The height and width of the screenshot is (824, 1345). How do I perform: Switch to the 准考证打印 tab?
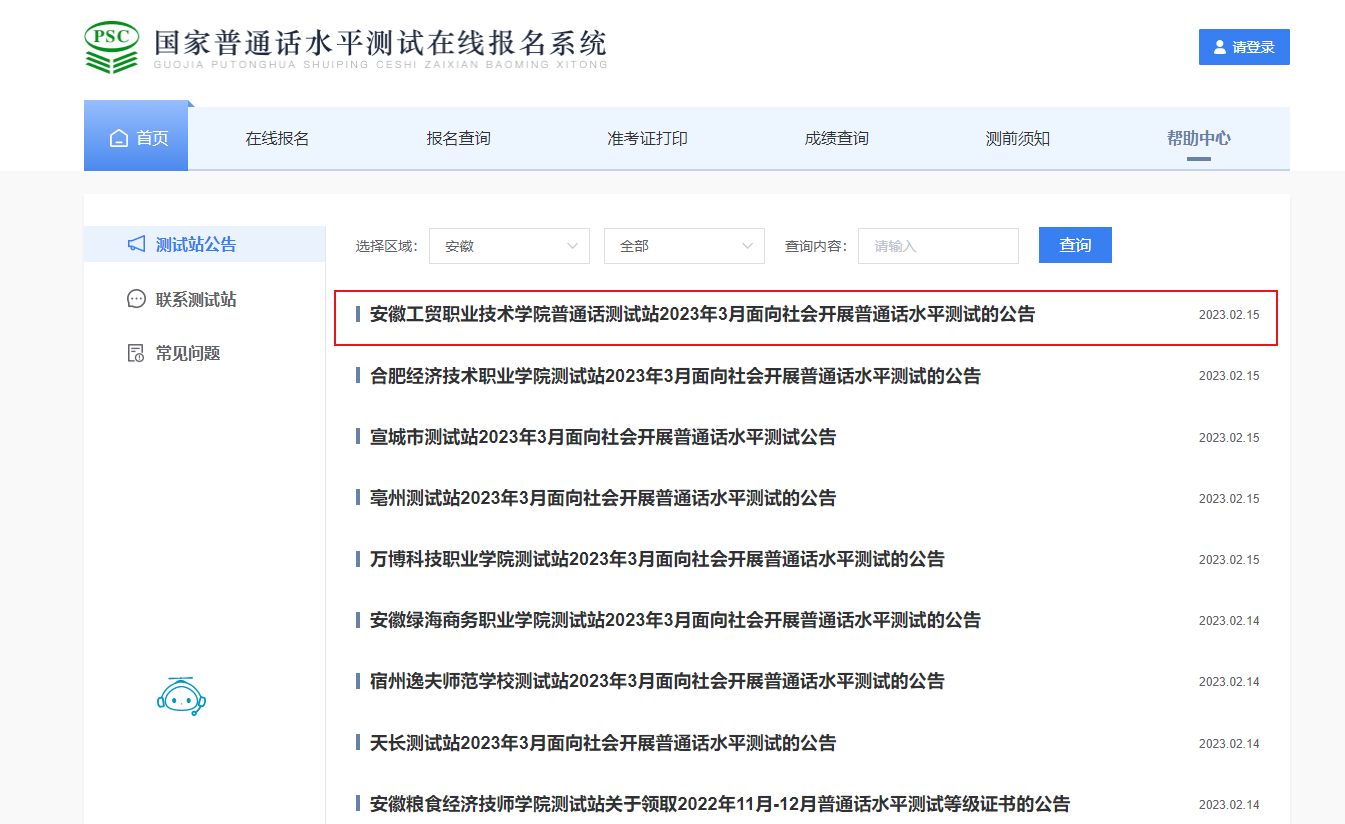point(647,139)
